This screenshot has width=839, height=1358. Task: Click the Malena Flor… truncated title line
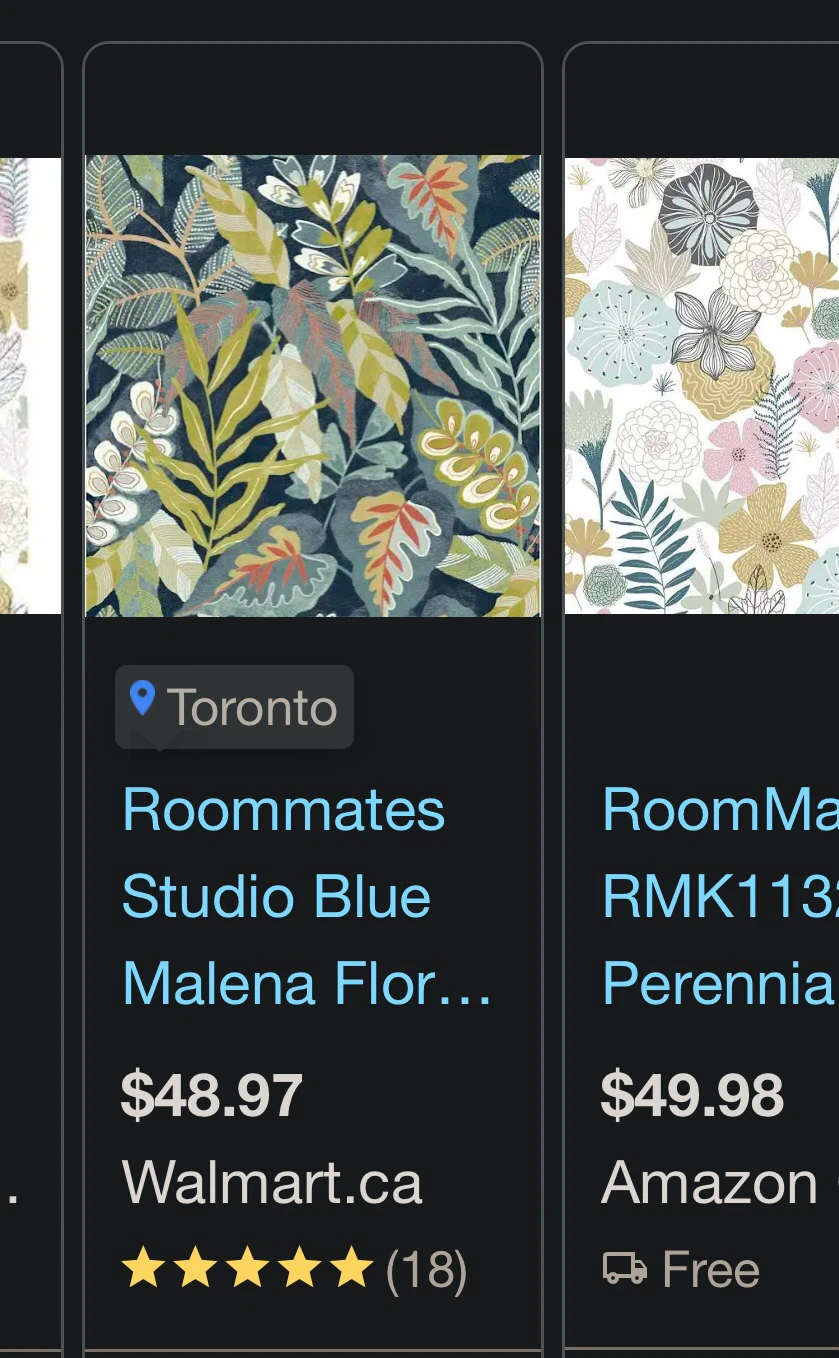[307, 983]
